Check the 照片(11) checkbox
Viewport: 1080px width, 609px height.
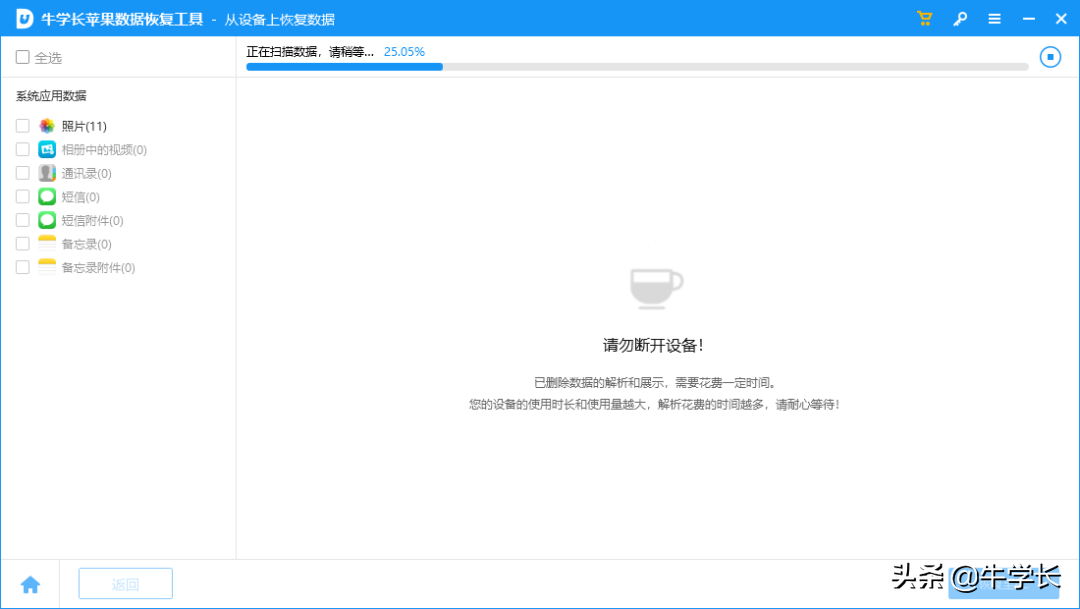pos(23,126)
